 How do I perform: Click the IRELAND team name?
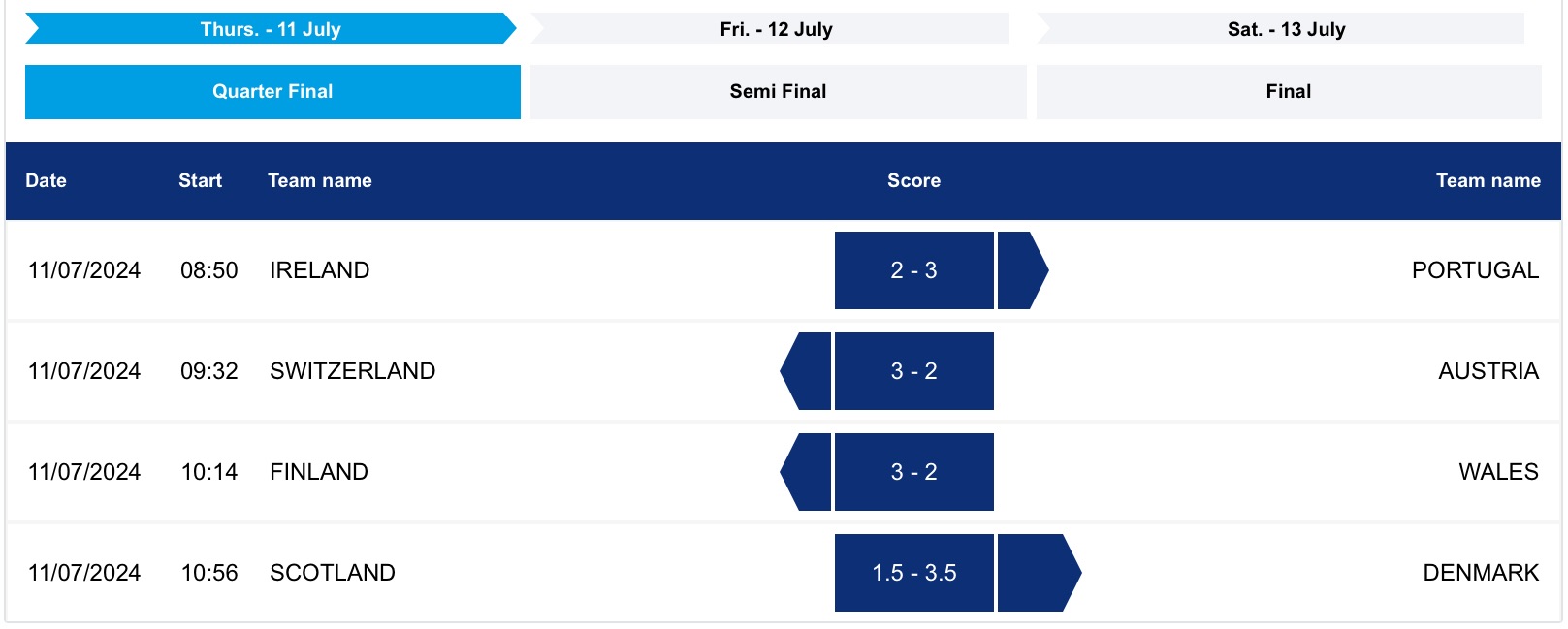[x=319, y=270]
